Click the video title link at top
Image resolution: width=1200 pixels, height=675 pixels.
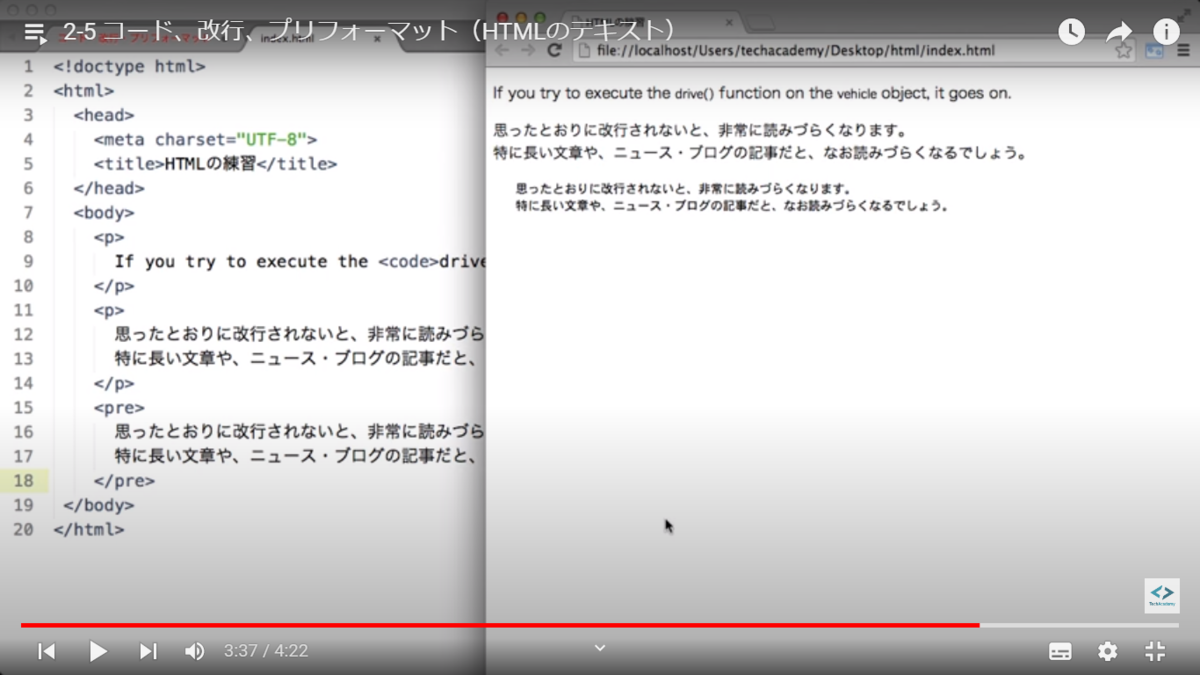tap(368, 31)
